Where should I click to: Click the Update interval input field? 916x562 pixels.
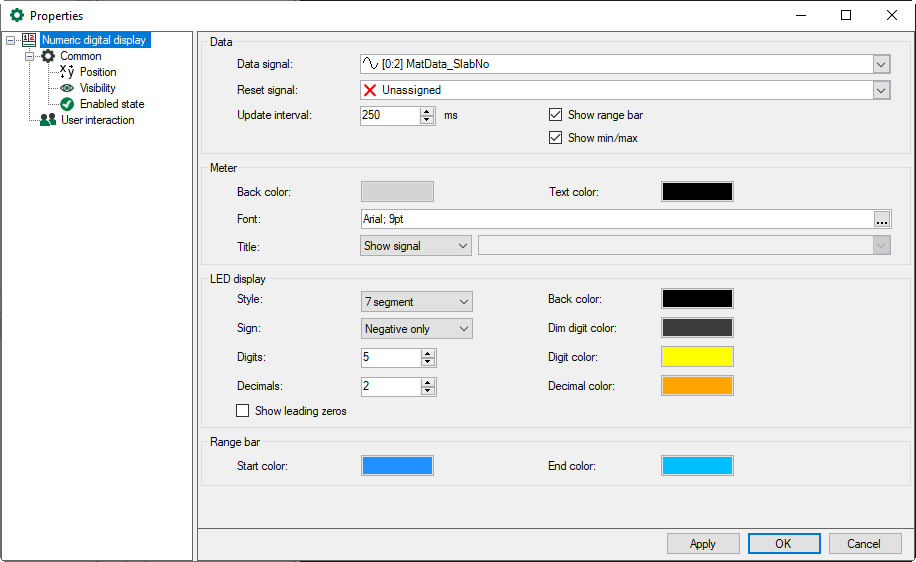tap(390, 115)
